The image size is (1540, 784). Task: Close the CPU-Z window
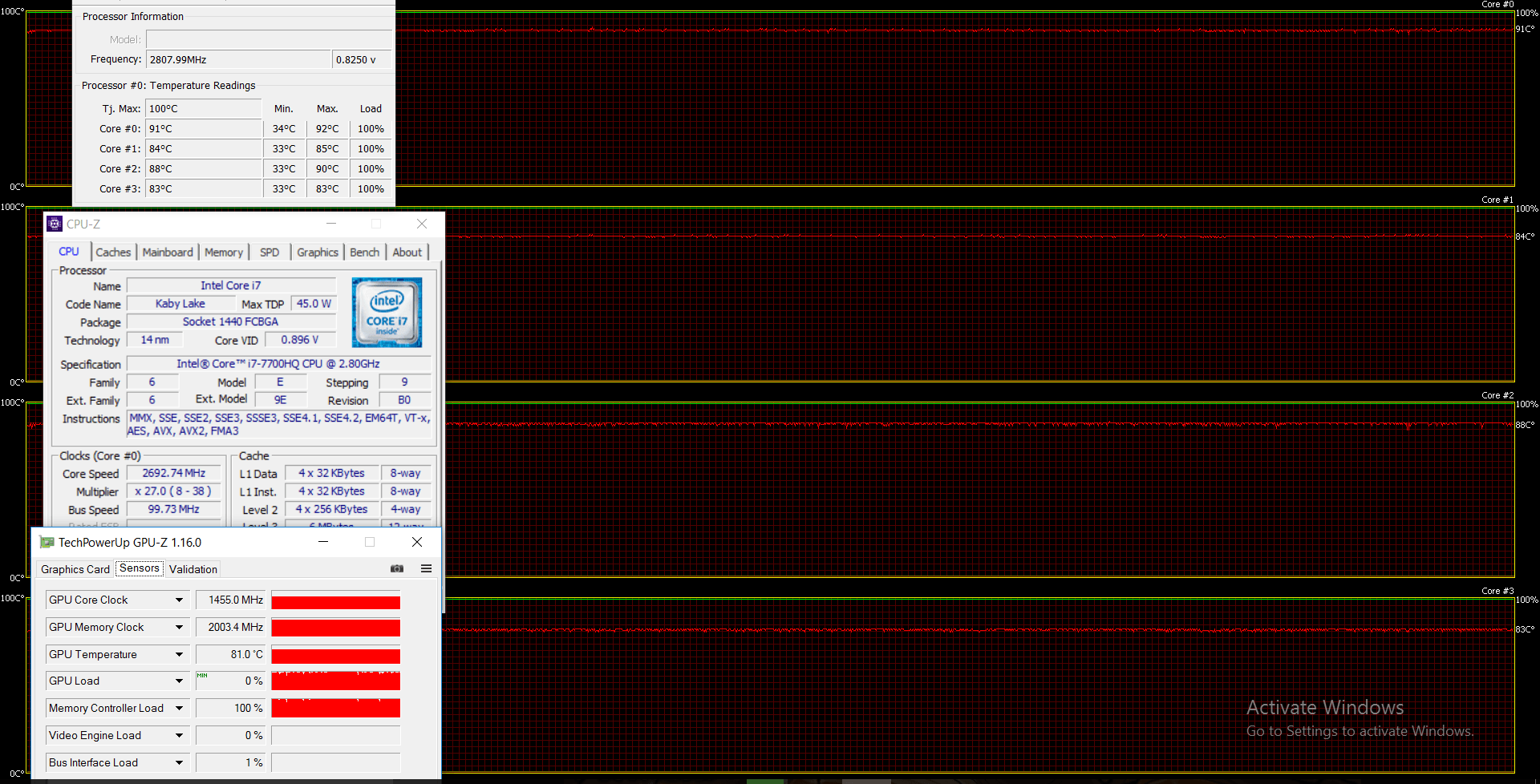(422, 224)
